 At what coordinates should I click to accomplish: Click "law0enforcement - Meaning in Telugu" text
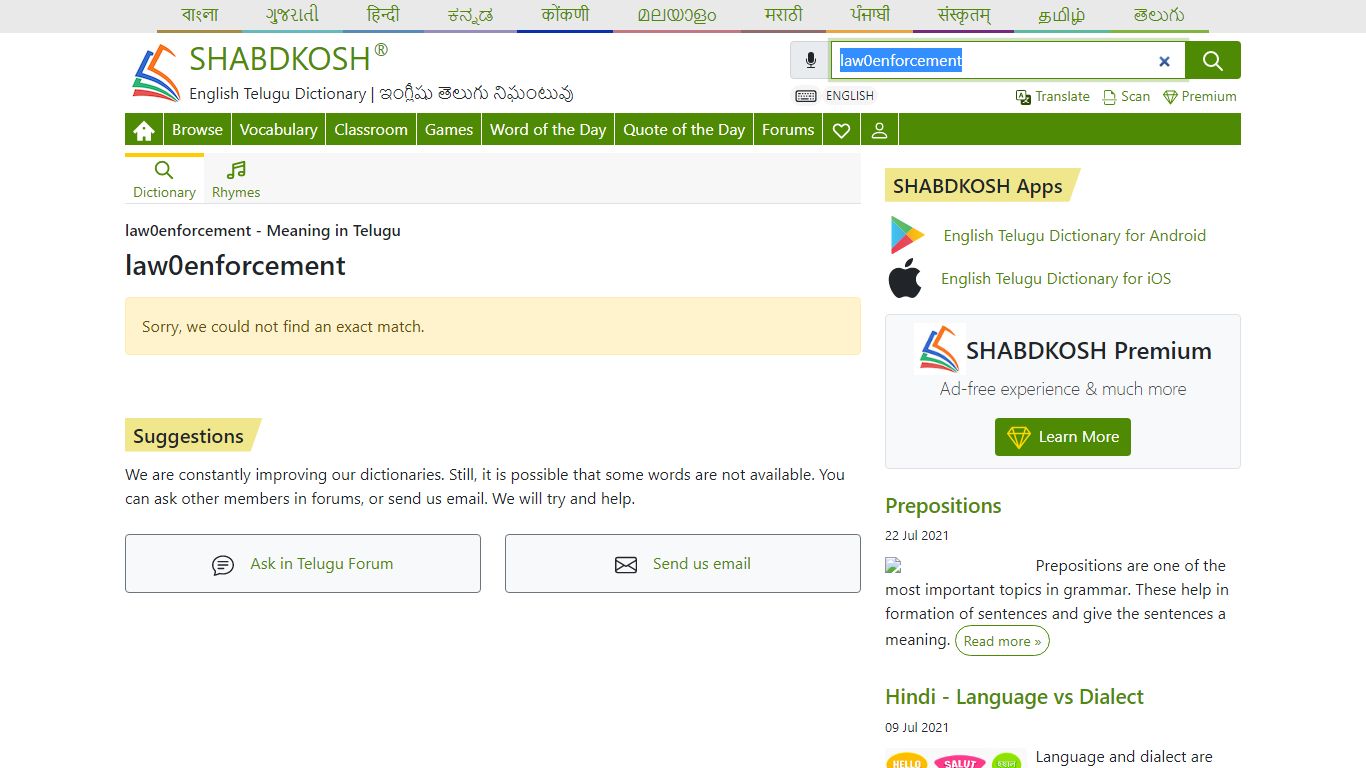click(263, 231)
